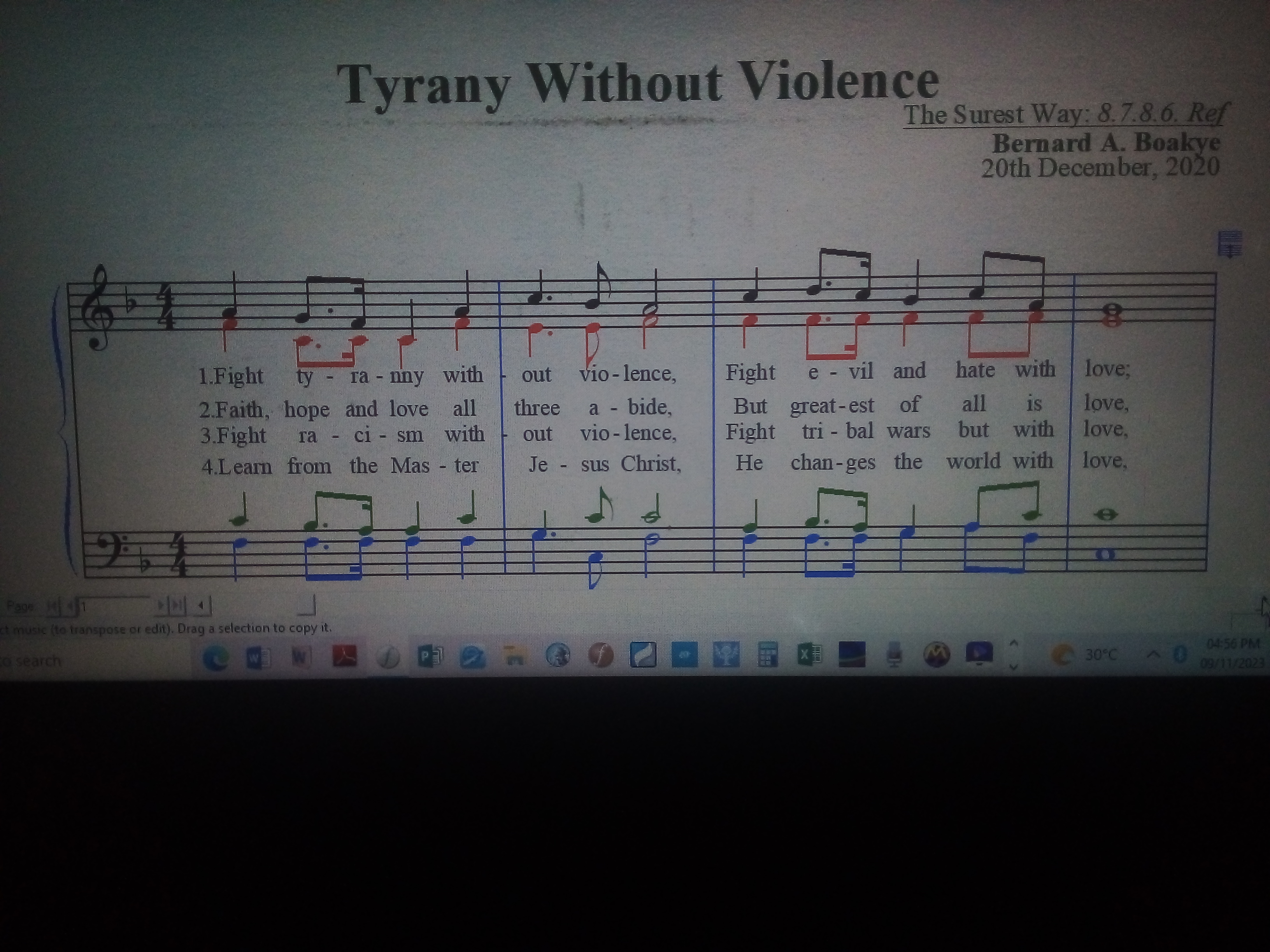
Task: Open the panel icon at top-right of score
Action: (1230, 244)
